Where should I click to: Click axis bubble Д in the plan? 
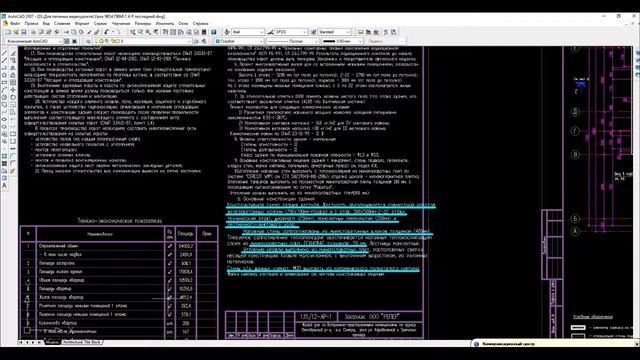[x=575, y=111]
